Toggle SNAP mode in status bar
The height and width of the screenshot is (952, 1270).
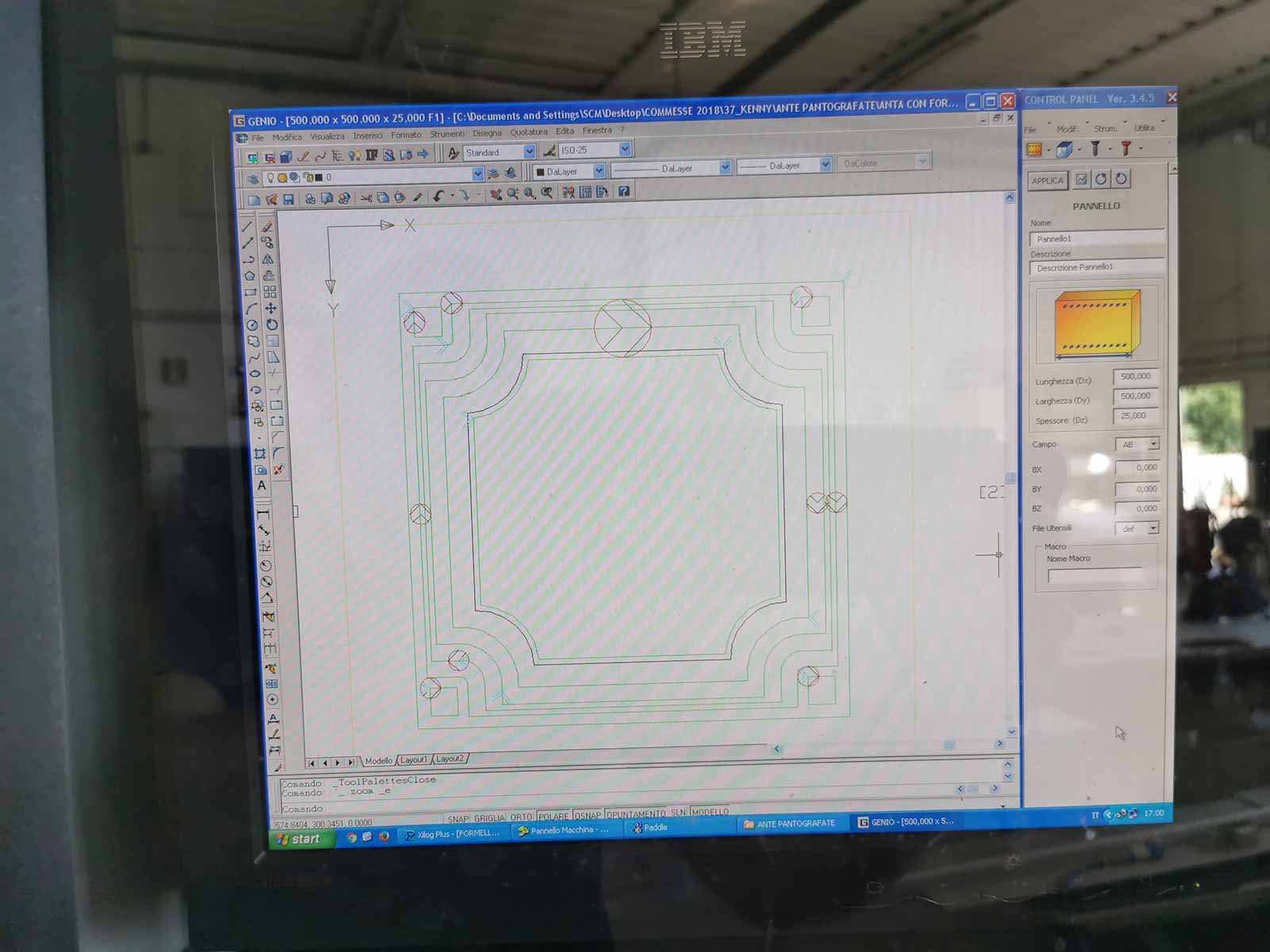pyautogui.click(x=458, y=819)
